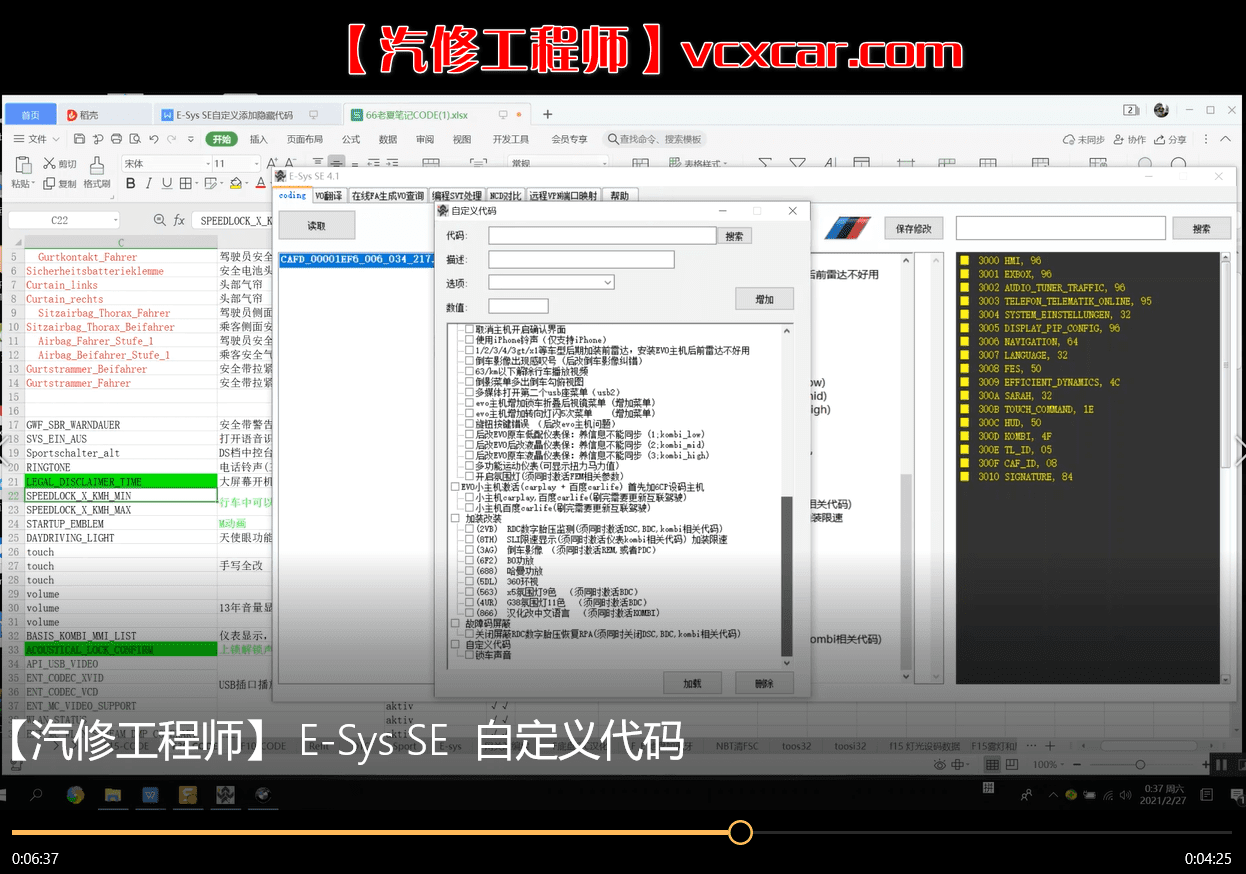Open Chrome from the taskbar
The height and width of the screenshot is (874, 1246).
[x=75, y=795]
